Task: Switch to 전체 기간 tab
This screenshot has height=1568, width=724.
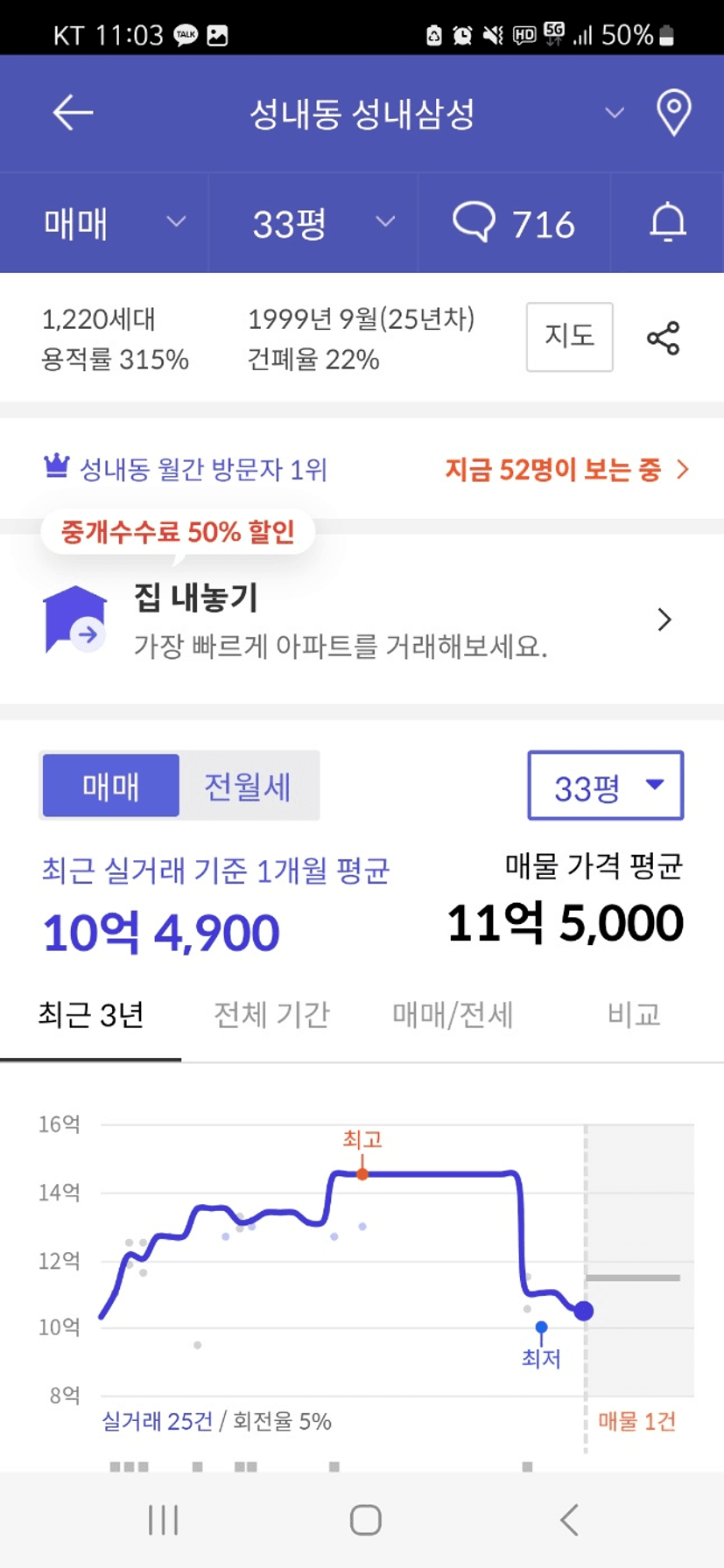Action: tap(271, 1015)
